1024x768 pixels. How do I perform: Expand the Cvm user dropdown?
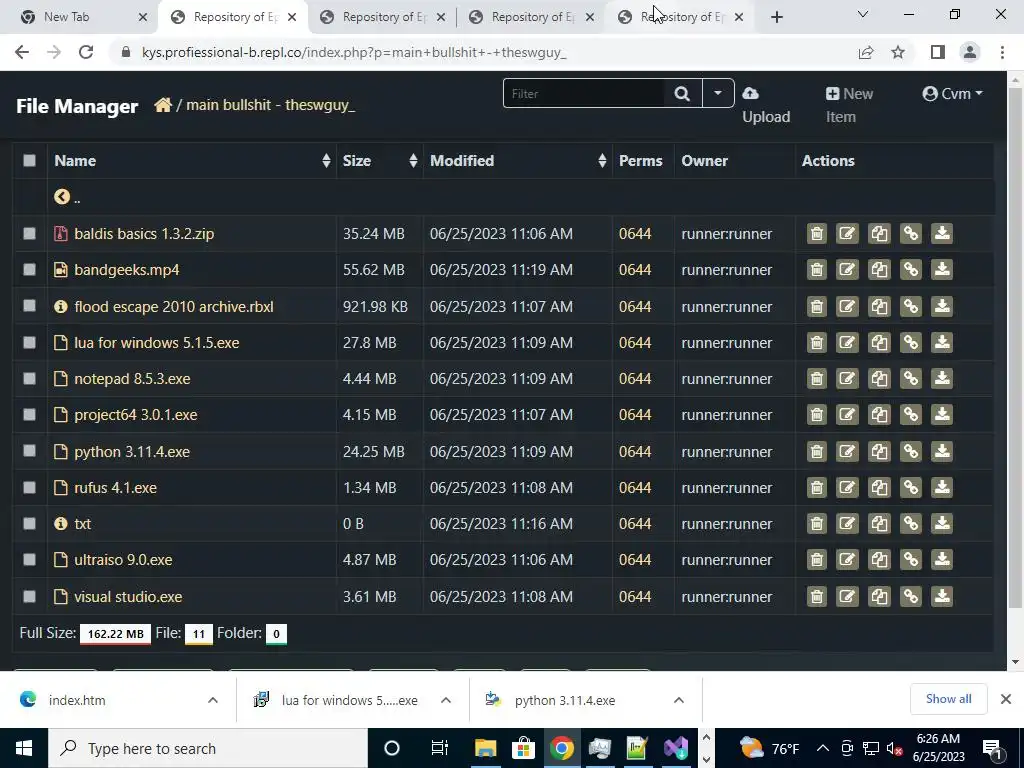pos(952,94)
